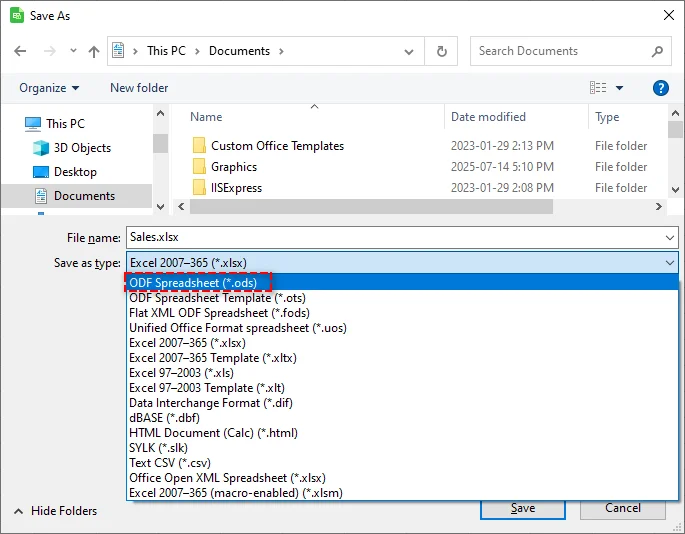Go up one folder level arrow
The height and width of the screenshot is (534, 685).
93,52
